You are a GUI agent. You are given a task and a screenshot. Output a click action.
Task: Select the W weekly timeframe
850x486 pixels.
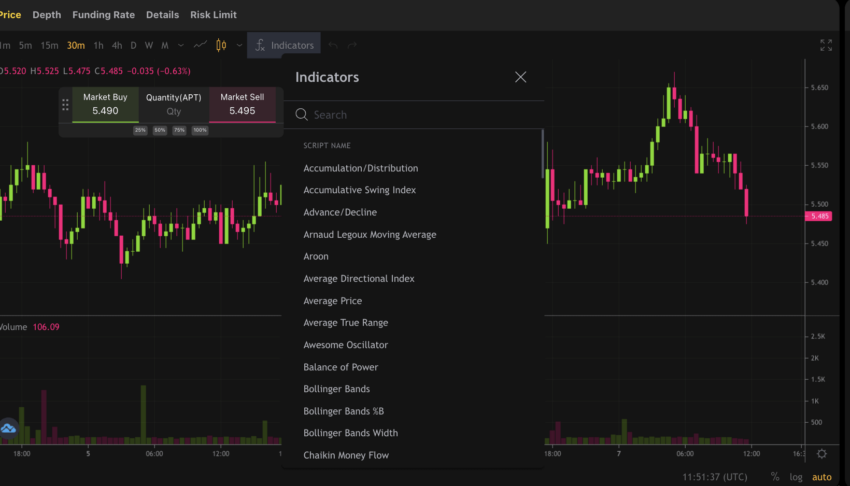[x=149, y=46]
